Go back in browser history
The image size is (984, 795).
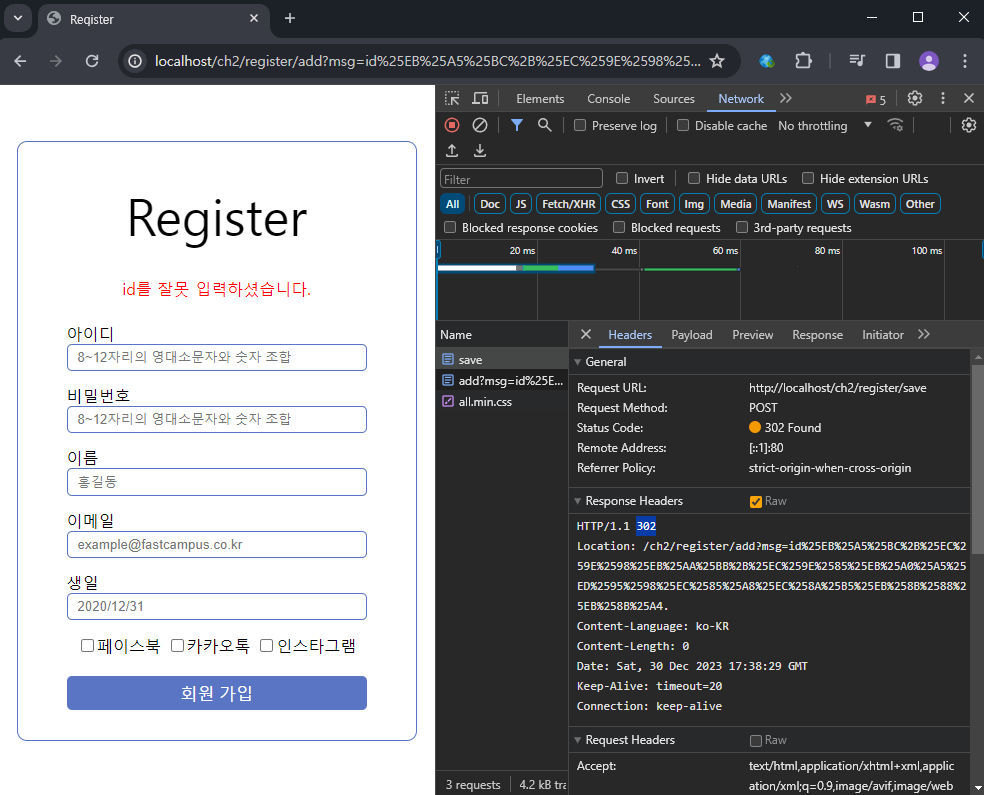pos(20,61)
